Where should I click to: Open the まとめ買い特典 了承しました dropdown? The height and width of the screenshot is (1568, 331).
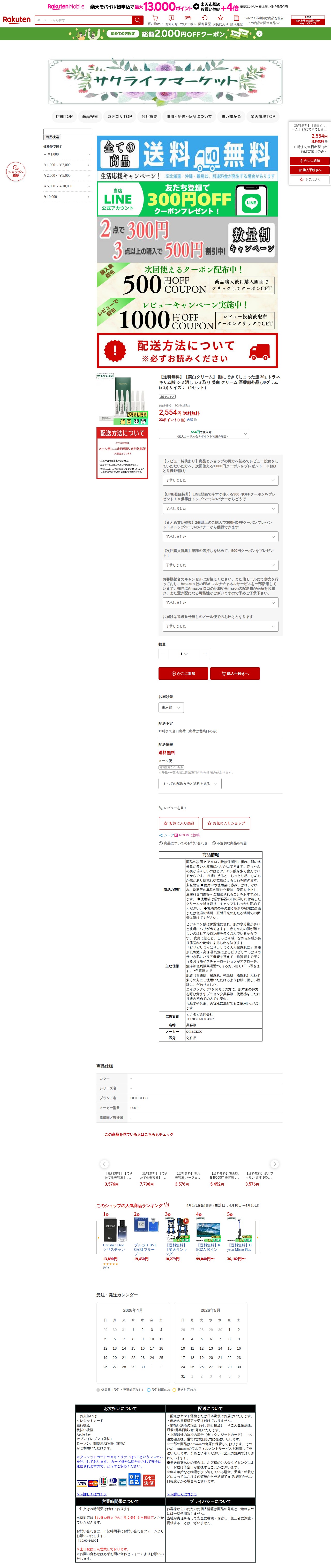coord(220,537)
